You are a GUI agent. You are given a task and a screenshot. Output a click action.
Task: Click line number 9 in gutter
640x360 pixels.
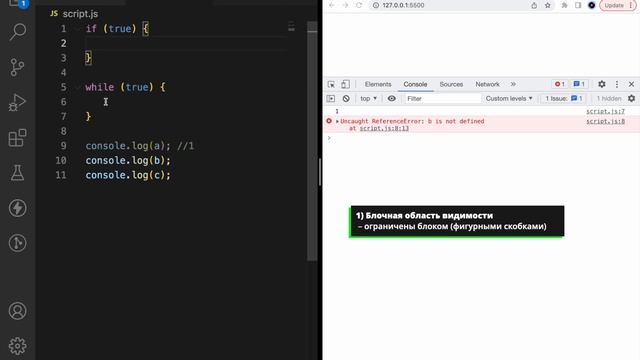(x=63, y=146)
